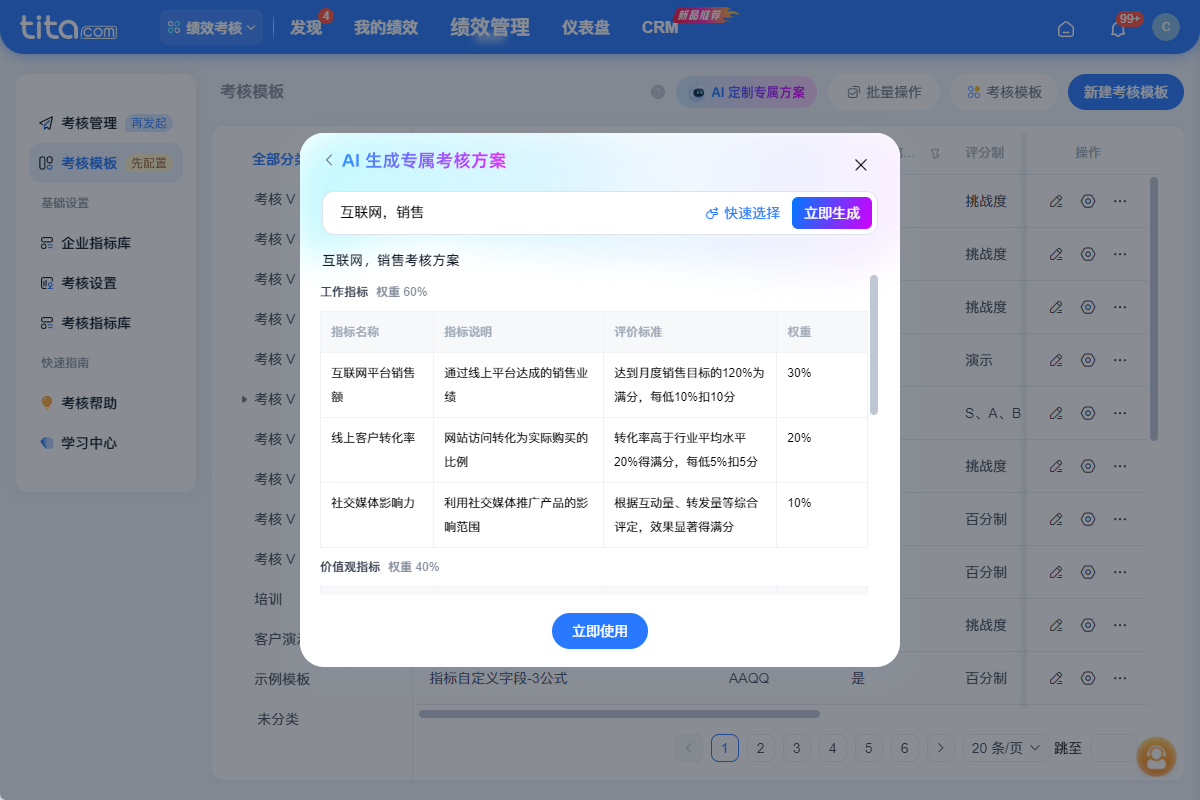Open CRM from the top navigation
This screenshot has width=1200, height=800.
[660, 28]
